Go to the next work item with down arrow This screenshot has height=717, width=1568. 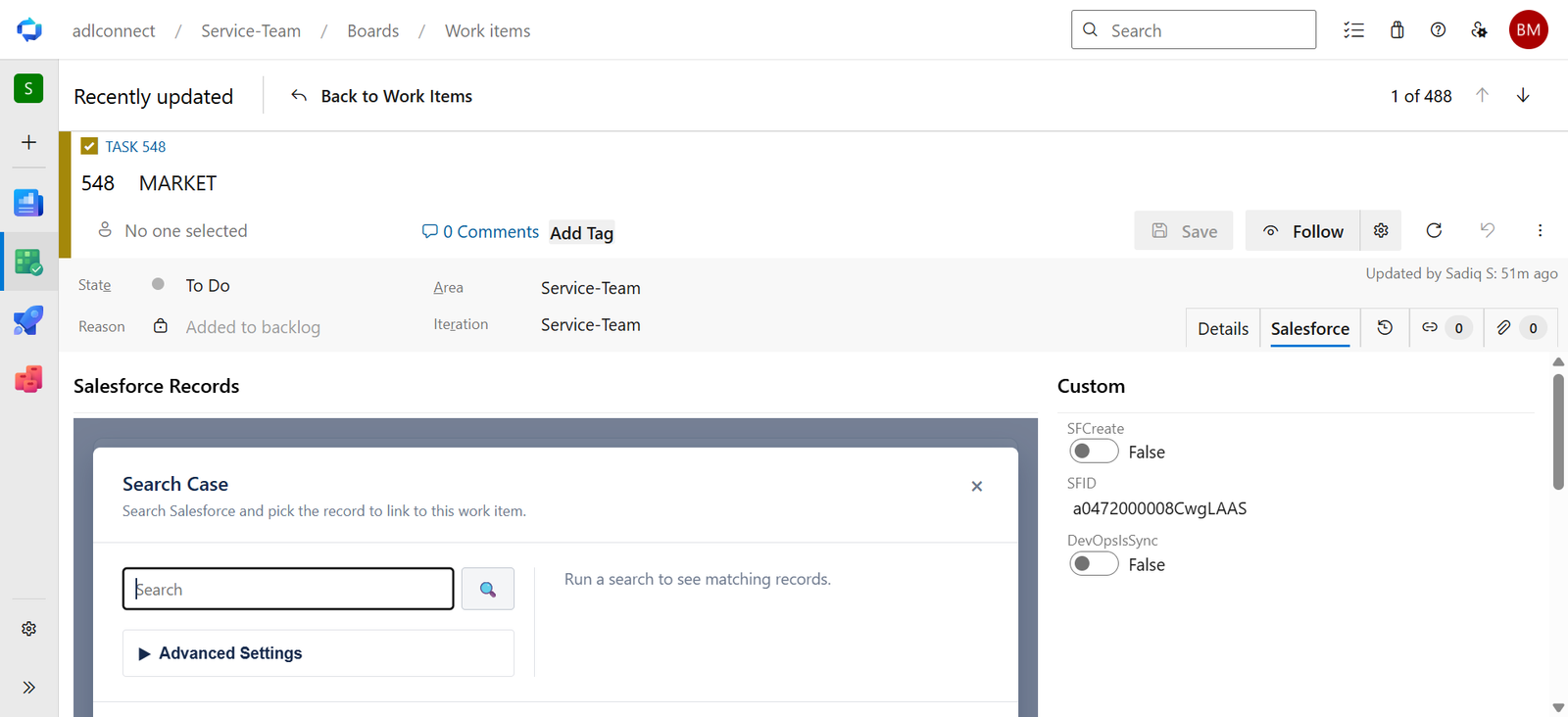(x=1523, y=95)
